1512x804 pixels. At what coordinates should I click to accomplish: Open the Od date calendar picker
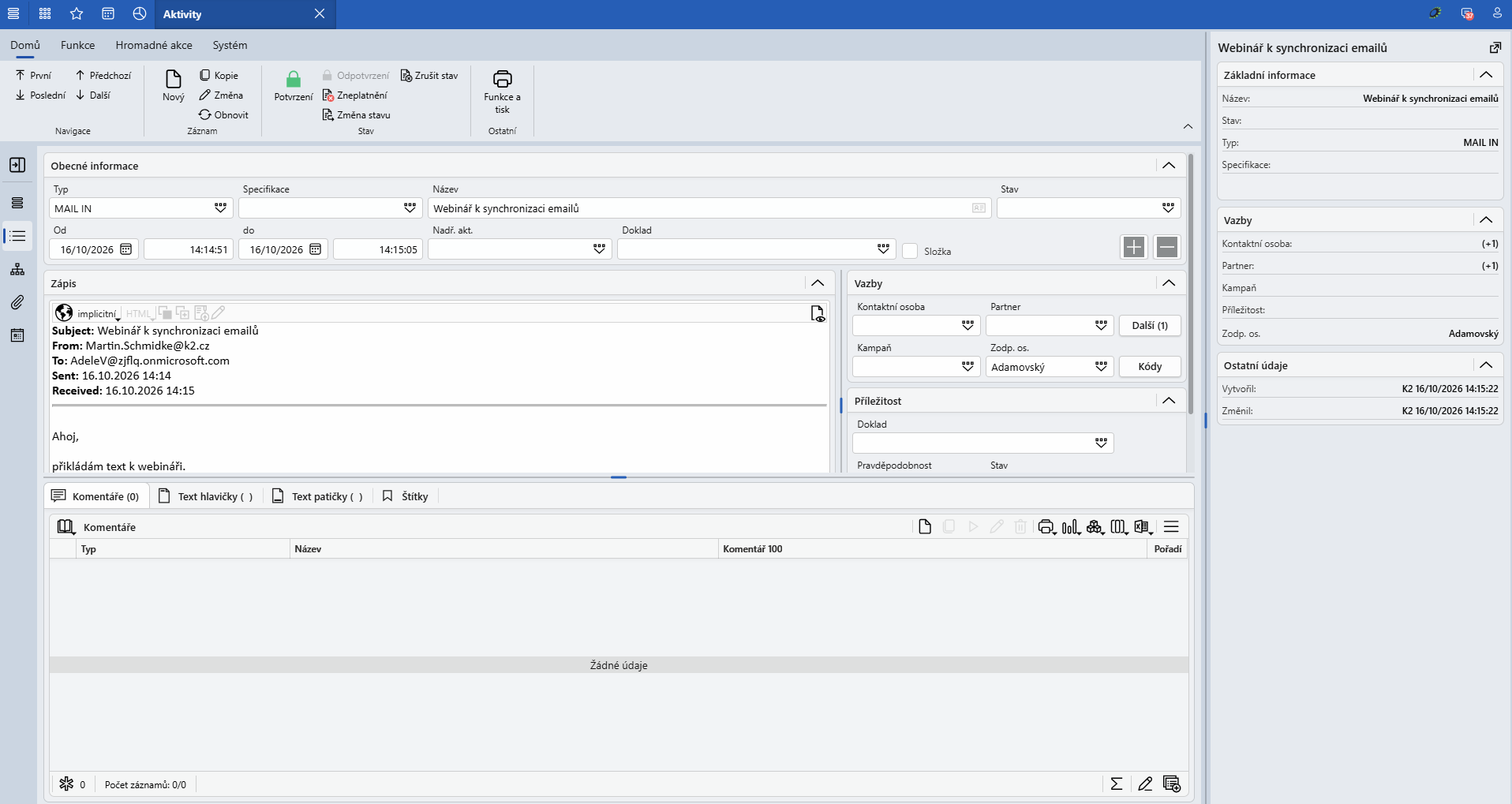click(125, 249)
